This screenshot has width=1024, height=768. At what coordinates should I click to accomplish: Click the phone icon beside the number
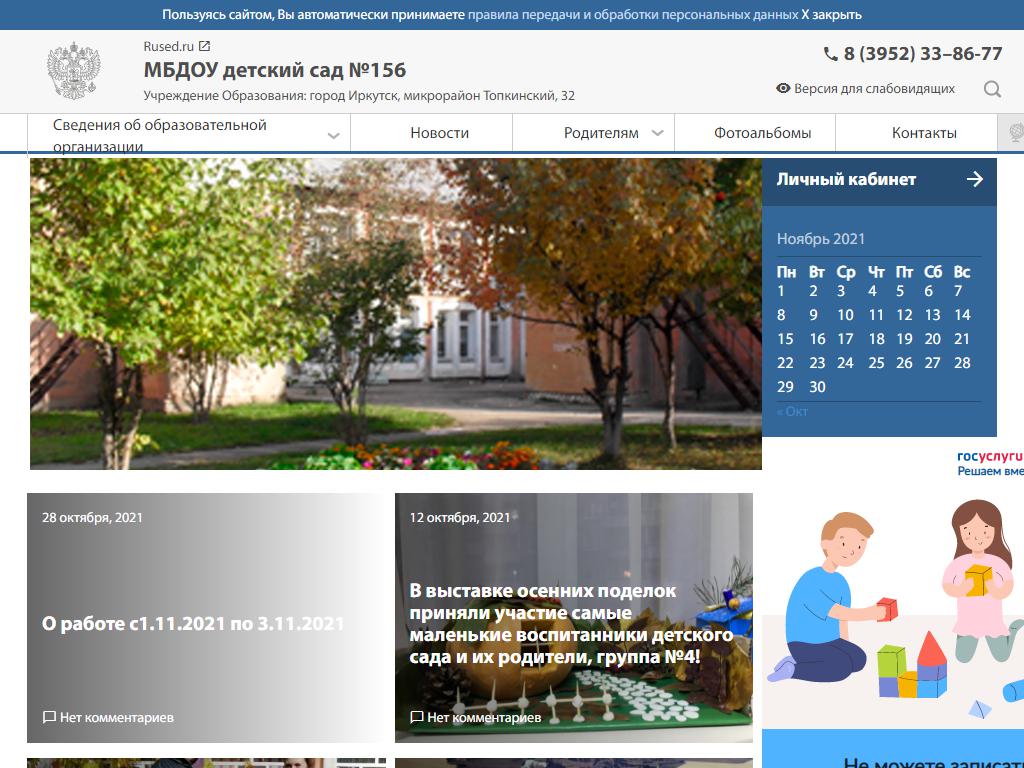click(830, 54)
